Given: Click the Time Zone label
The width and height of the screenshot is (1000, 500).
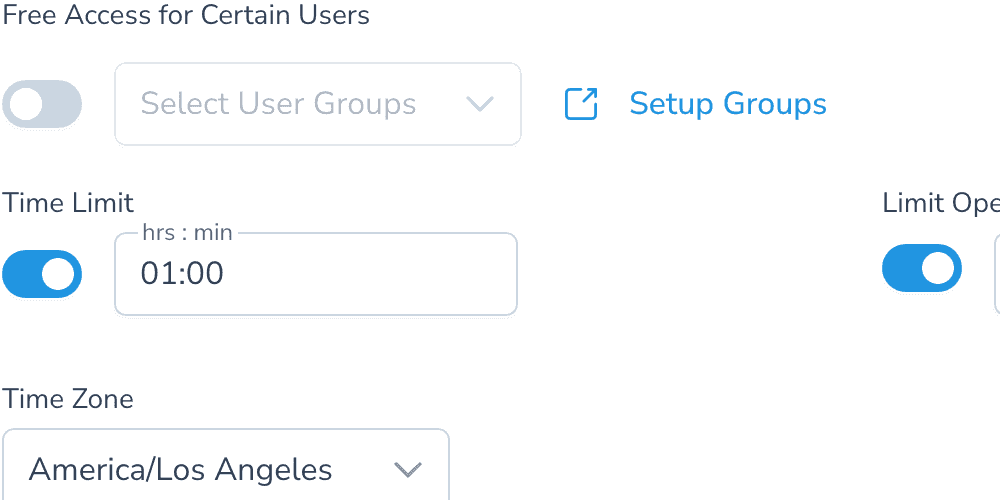Looking at the screenshot, I should [68, 399].
